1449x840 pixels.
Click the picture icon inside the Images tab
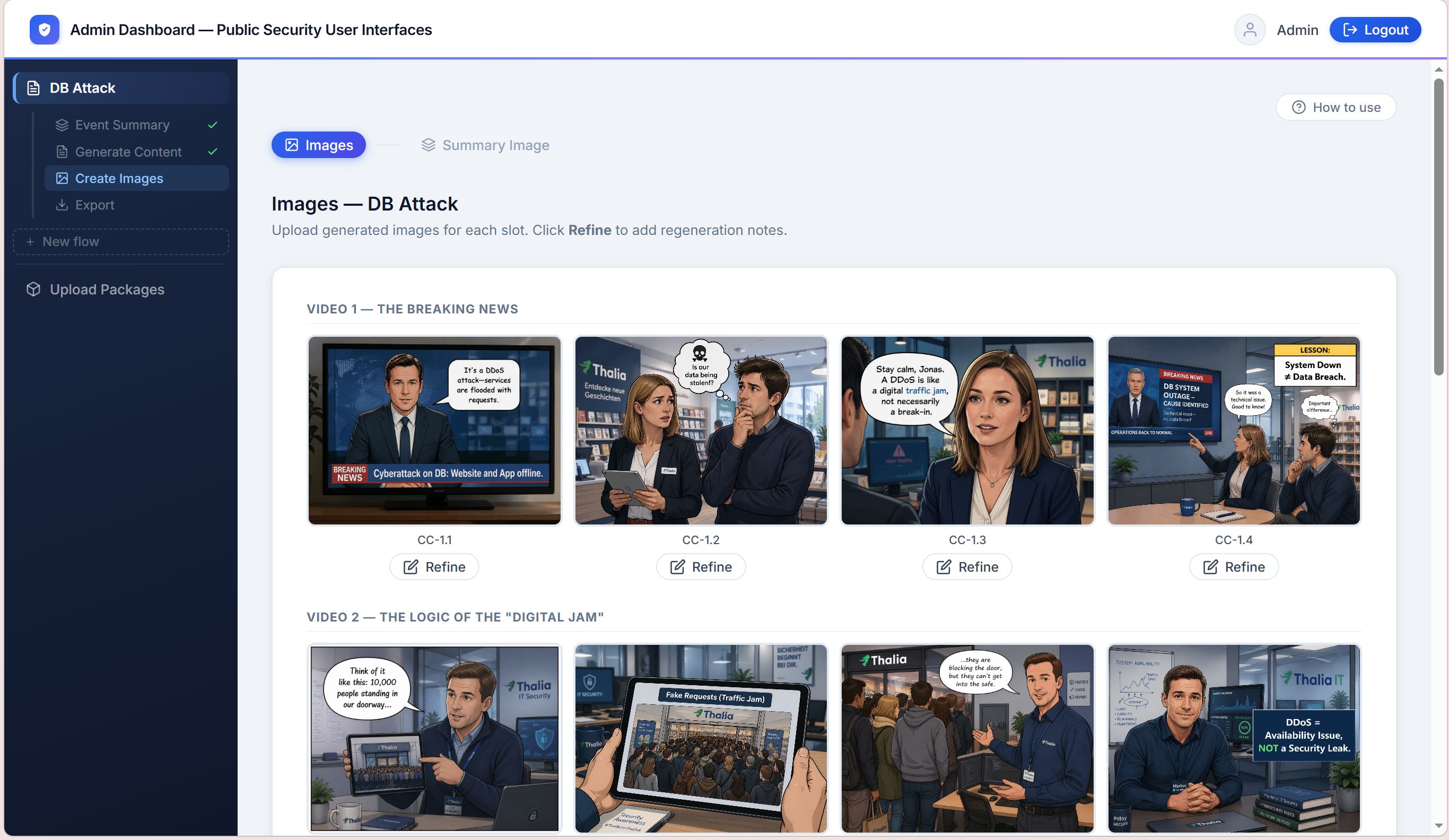coord(292,145)
